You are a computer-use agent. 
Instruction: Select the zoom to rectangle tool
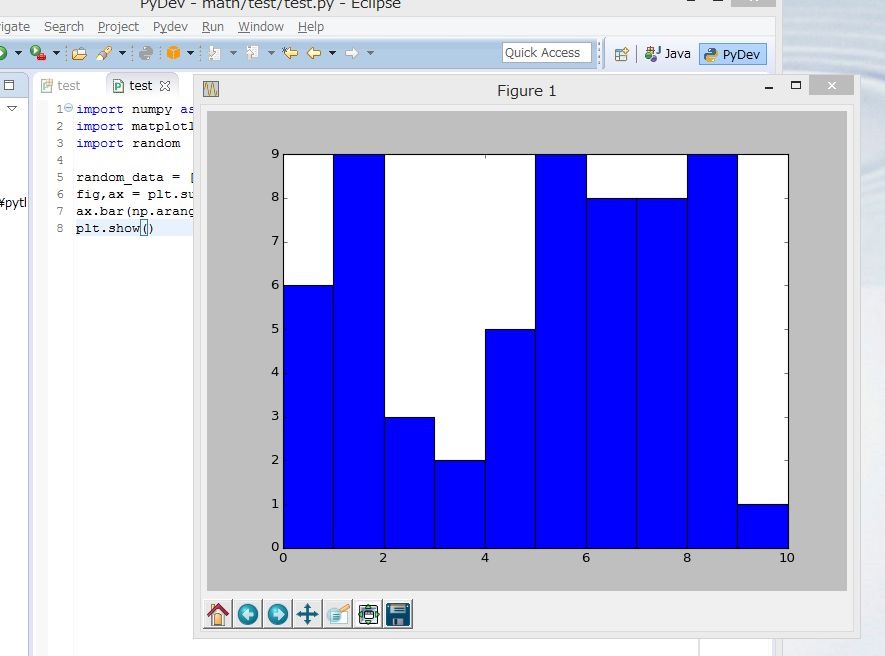[338, 614]
